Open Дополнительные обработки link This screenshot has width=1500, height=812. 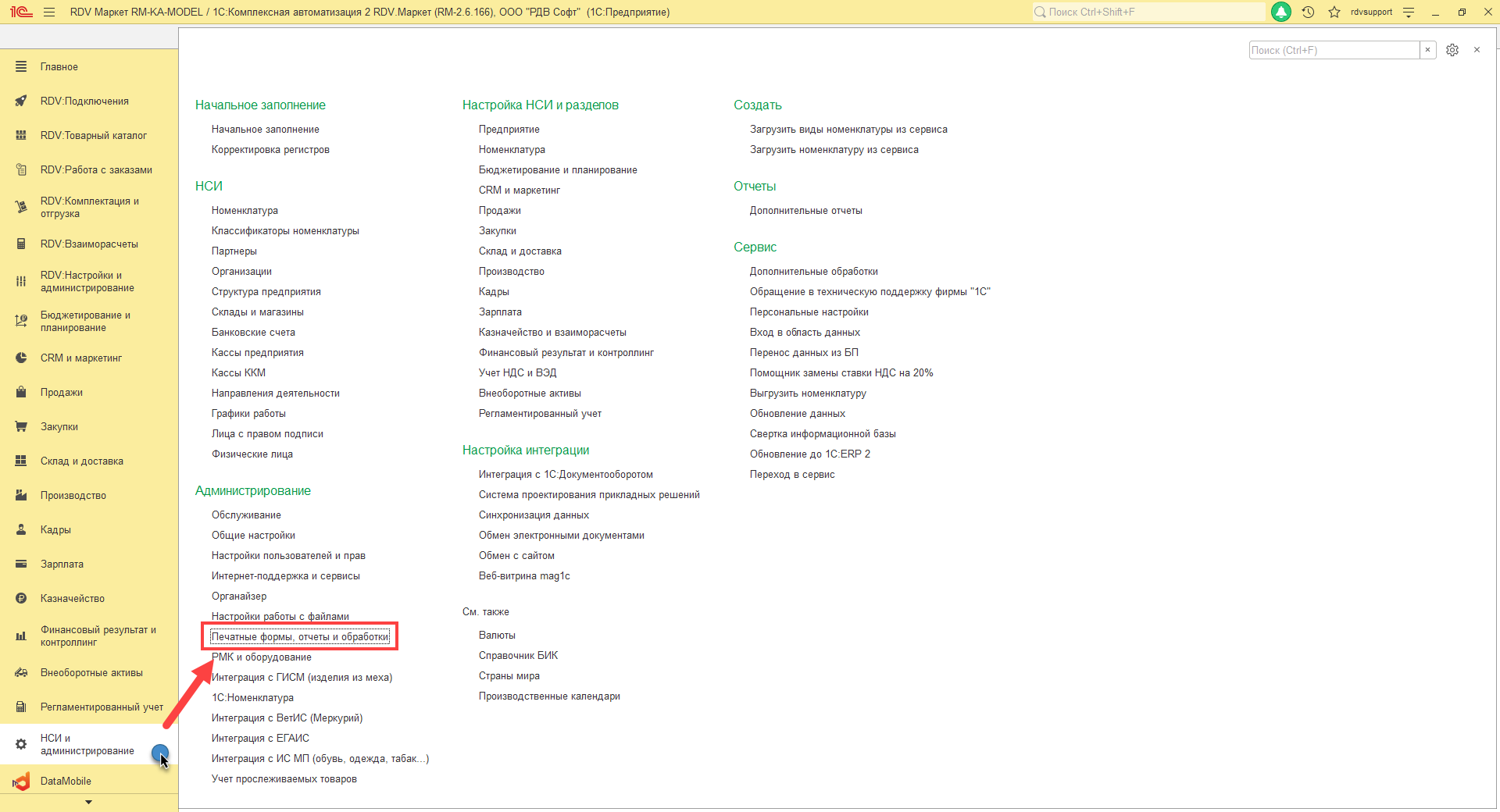tap(814, 272)
